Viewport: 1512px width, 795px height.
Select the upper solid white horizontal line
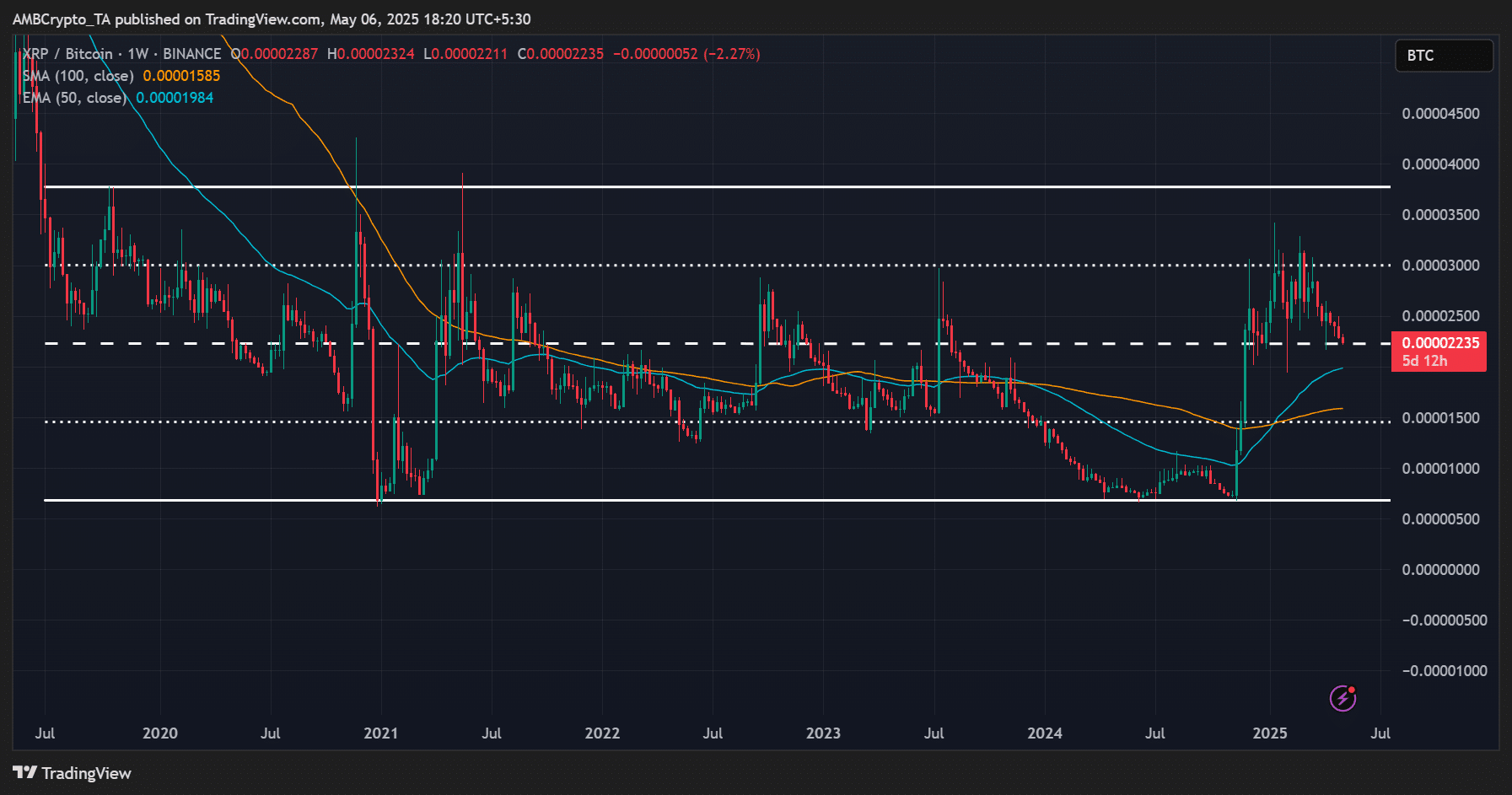click(x=717, y=186)
